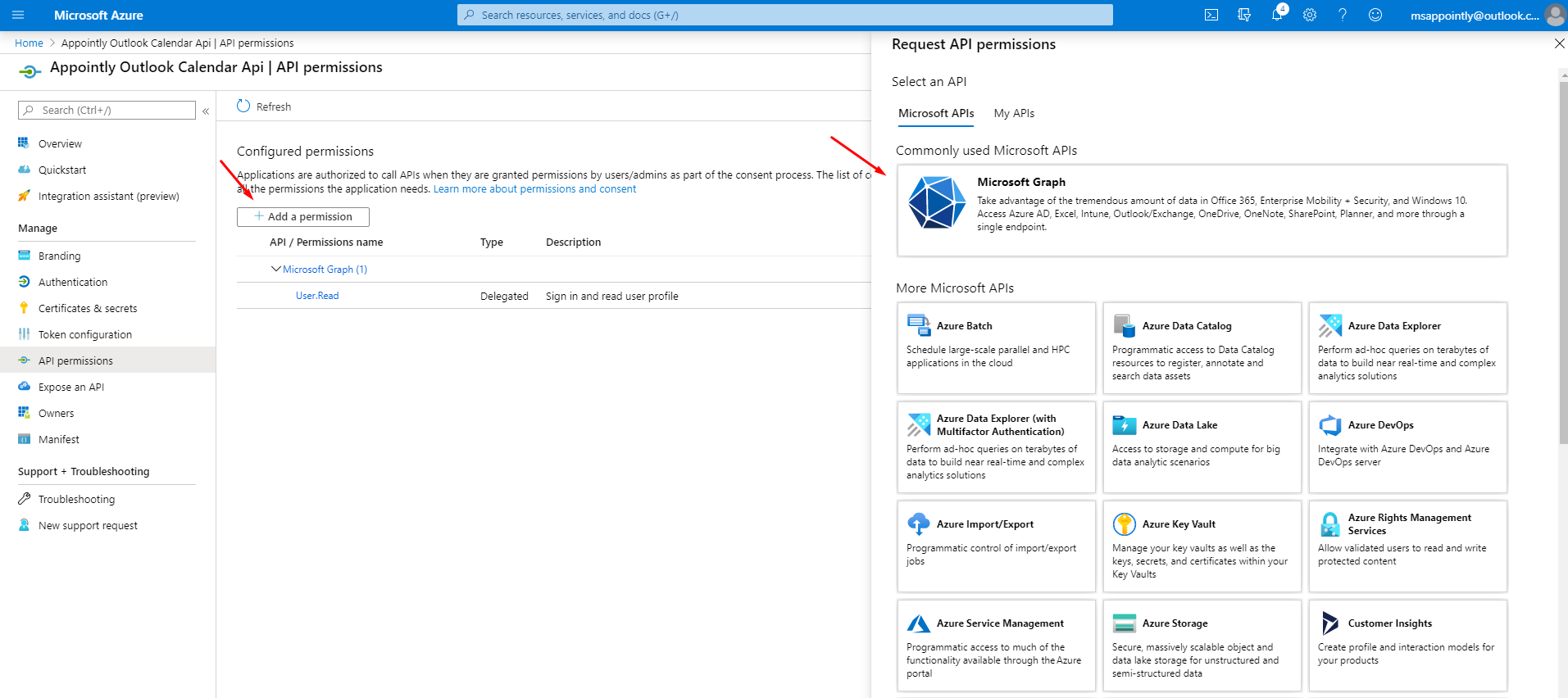View notifications bell in the top bar
The width and height of the screenshot is (1568, 698).
(x=1277, y=15)
